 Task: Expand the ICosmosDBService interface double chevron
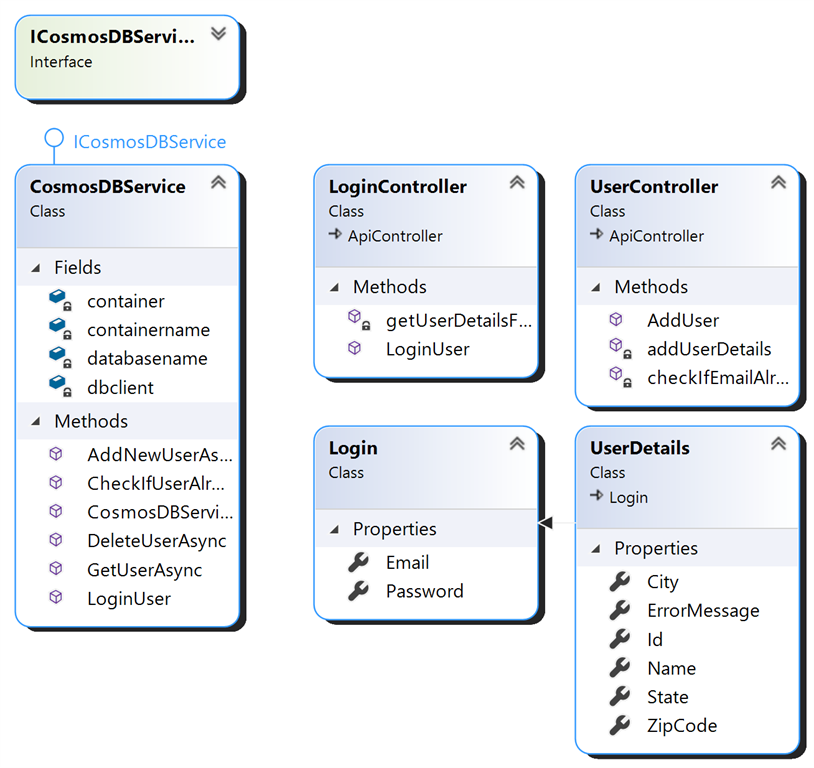(x=218, y=32)
